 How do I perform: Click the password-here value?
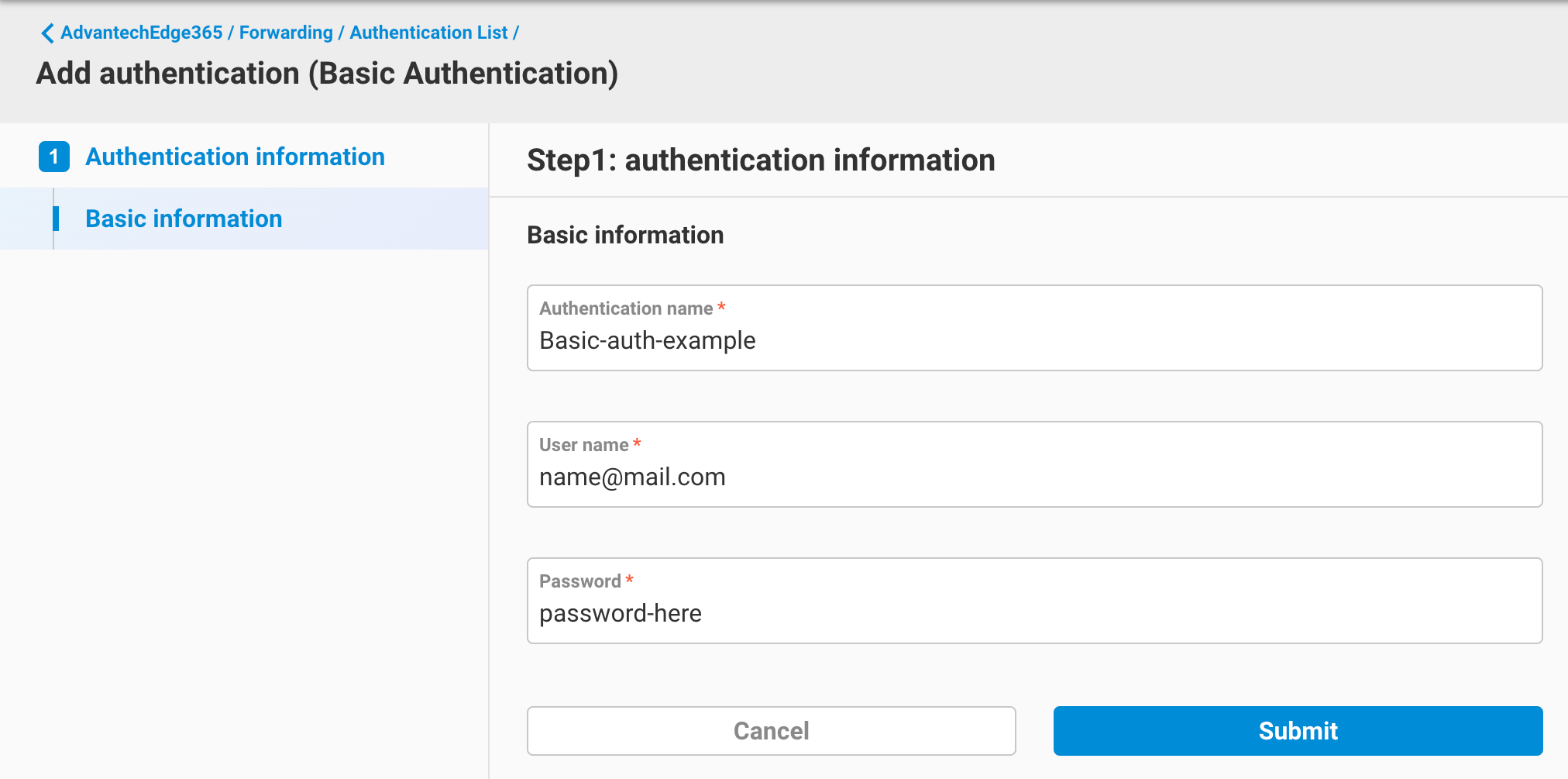[620, 612]
